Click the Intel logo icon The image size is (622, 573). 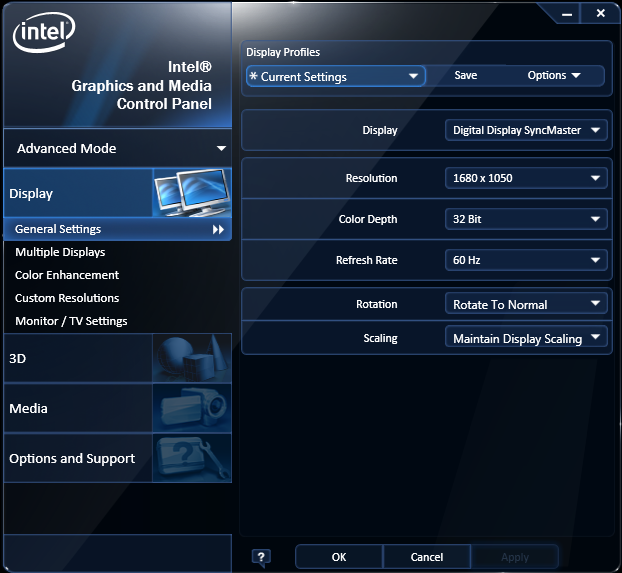click(44, 32)
